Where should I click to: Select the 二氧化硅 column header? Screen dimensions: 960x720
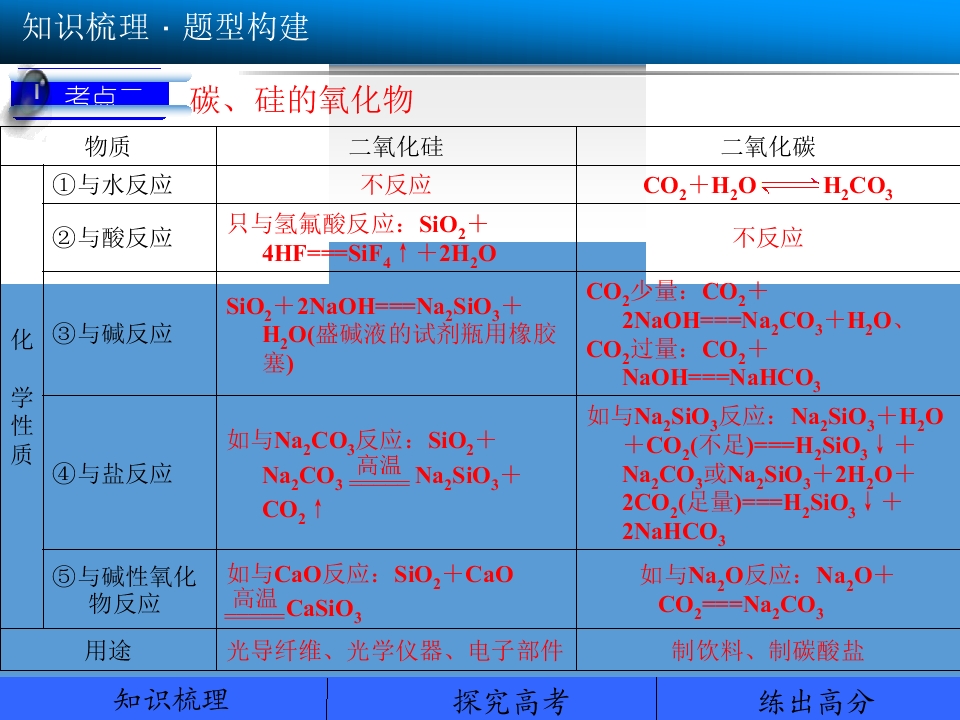(x=396, y=146)
